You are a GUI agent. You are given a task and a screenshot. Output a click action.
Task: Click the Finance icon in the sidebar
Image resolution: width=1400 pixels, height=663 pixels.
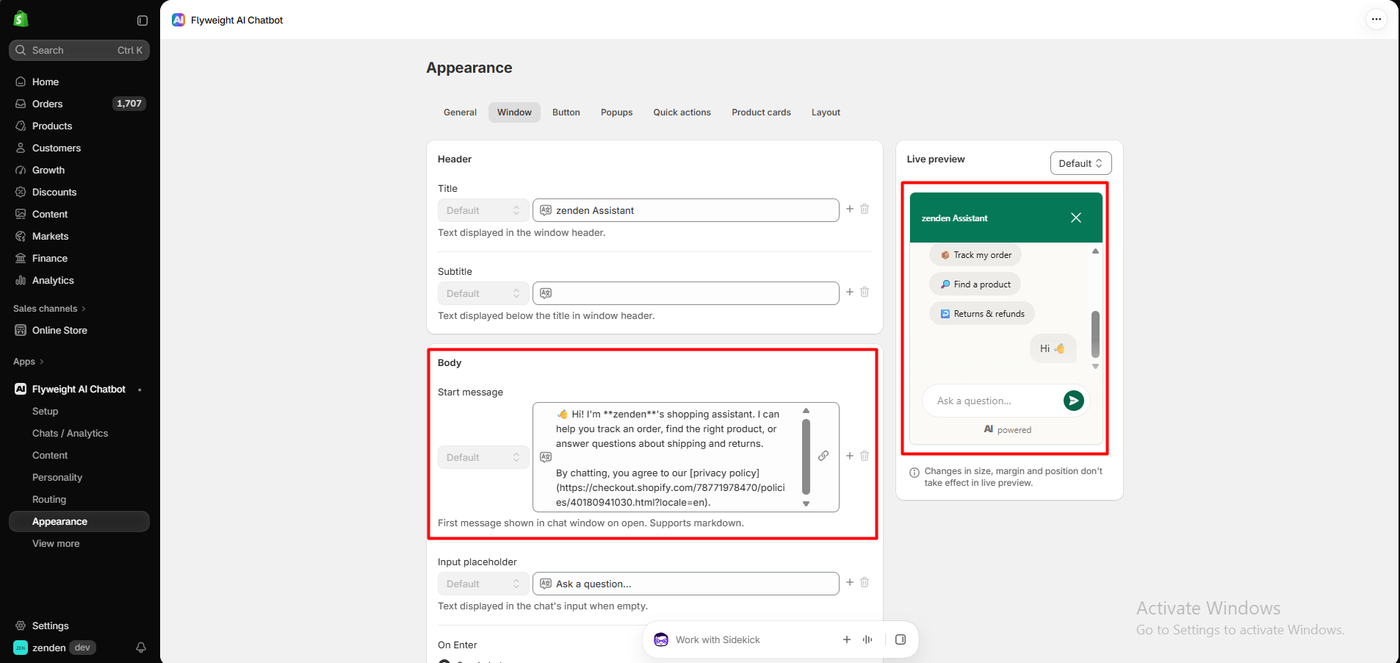(x=21, y=258)
